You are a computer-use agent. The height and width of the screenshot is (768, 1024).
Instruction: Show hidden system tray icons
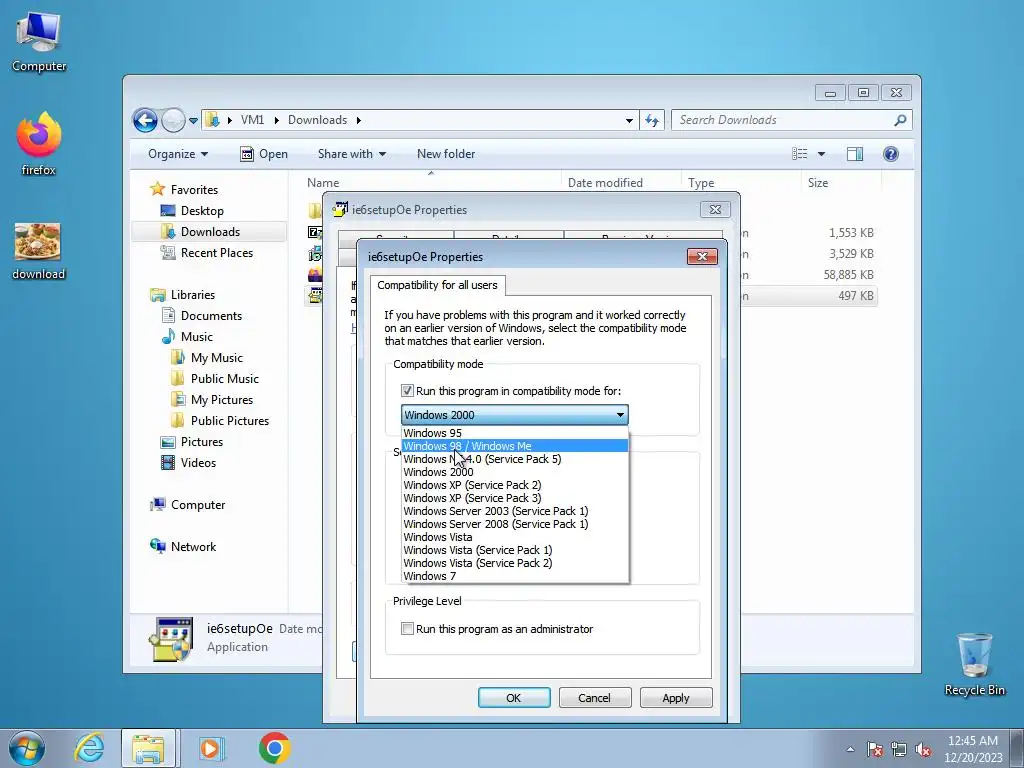[x=850, y=749]
